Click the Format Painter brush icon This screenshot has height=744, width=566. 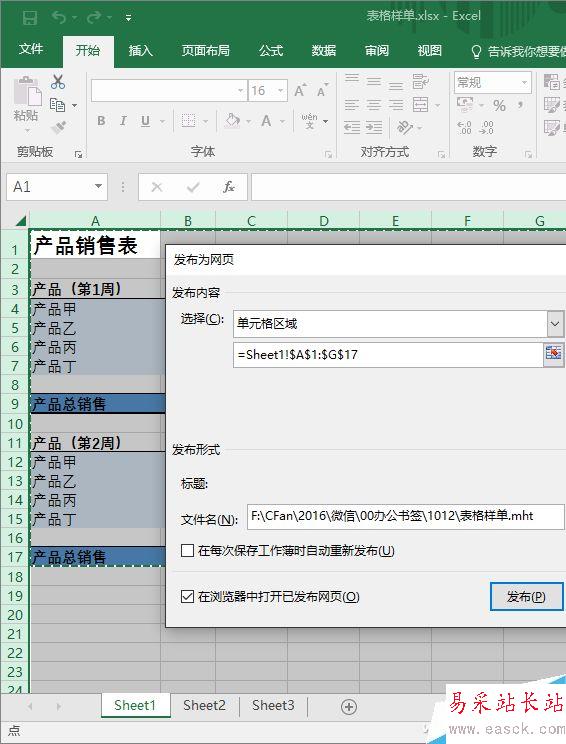(x=58, y=127)
